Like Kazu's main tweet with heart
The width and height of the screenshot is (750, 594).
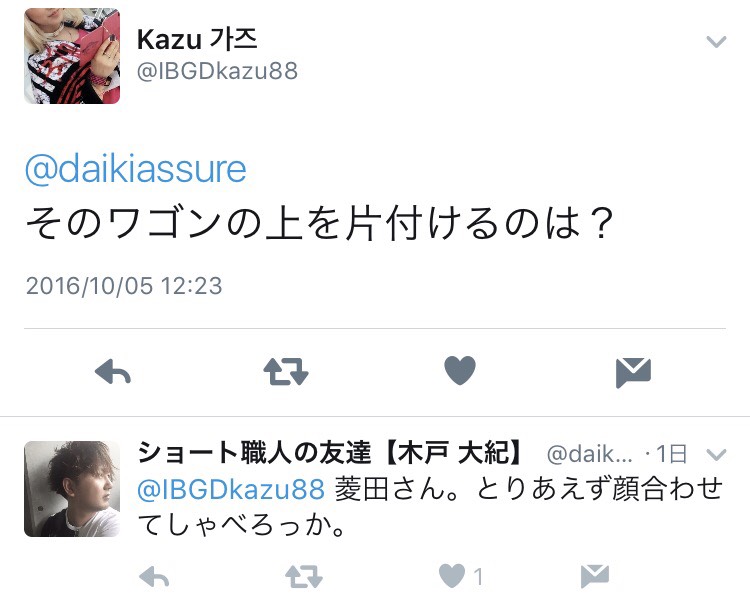click(460, 370)
